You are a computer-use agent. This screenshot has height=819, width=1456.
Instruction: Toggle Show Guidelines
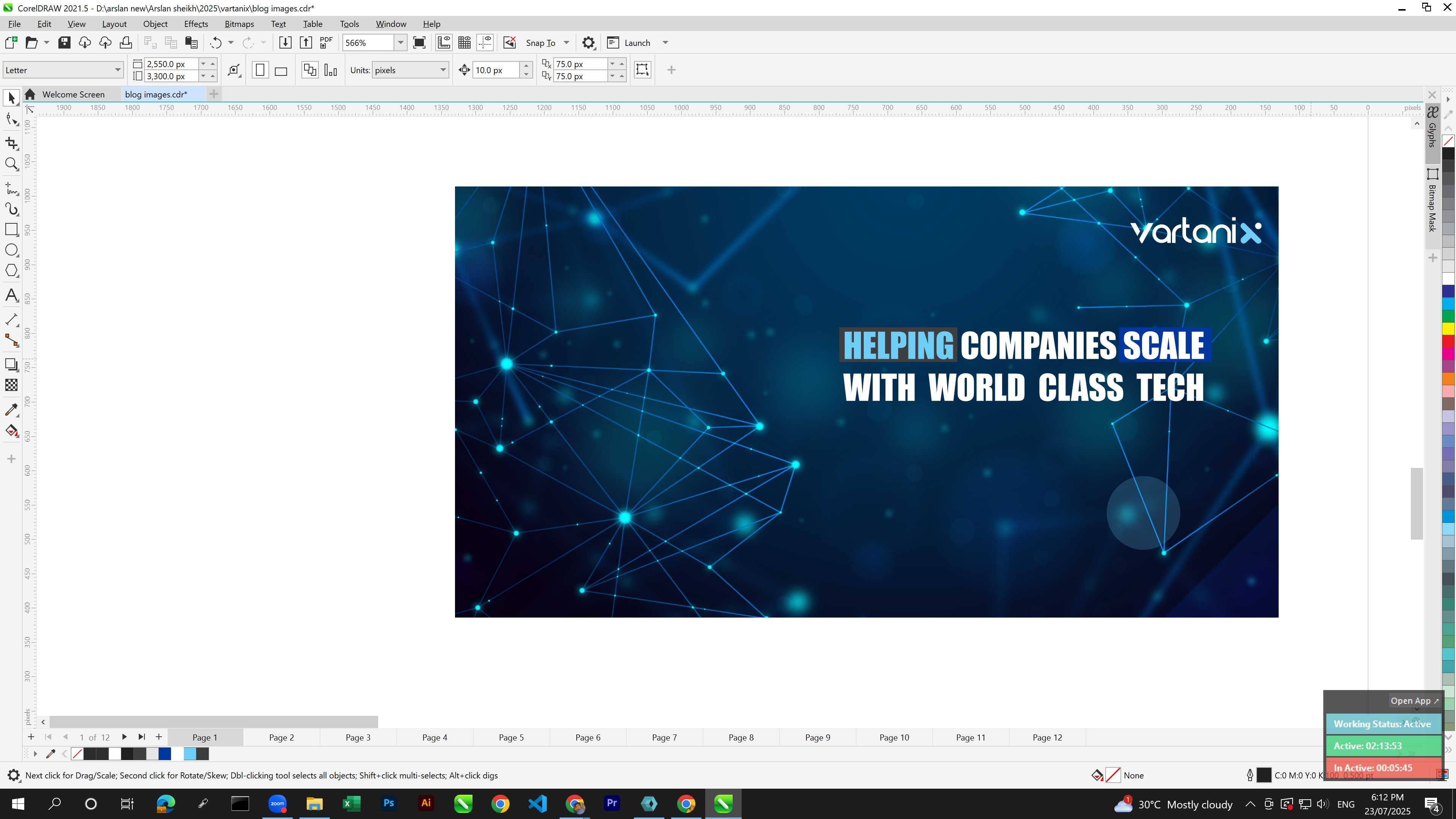[x=485, y=42]
